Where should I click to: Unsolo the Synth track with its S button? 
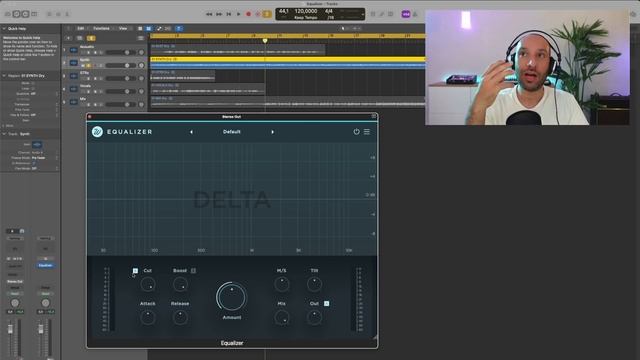click(89, 66)
